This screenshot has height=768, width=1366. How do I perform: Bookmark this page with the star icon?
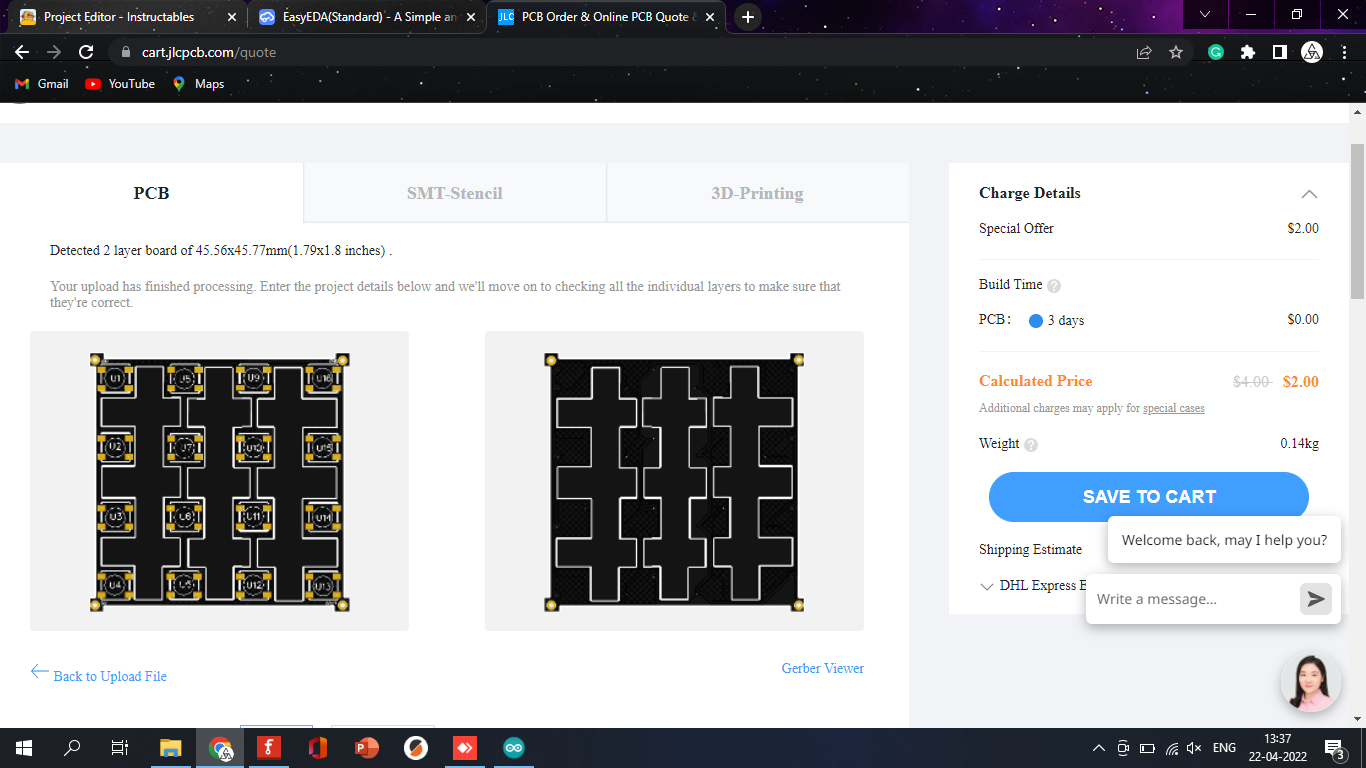point(1177,50)
